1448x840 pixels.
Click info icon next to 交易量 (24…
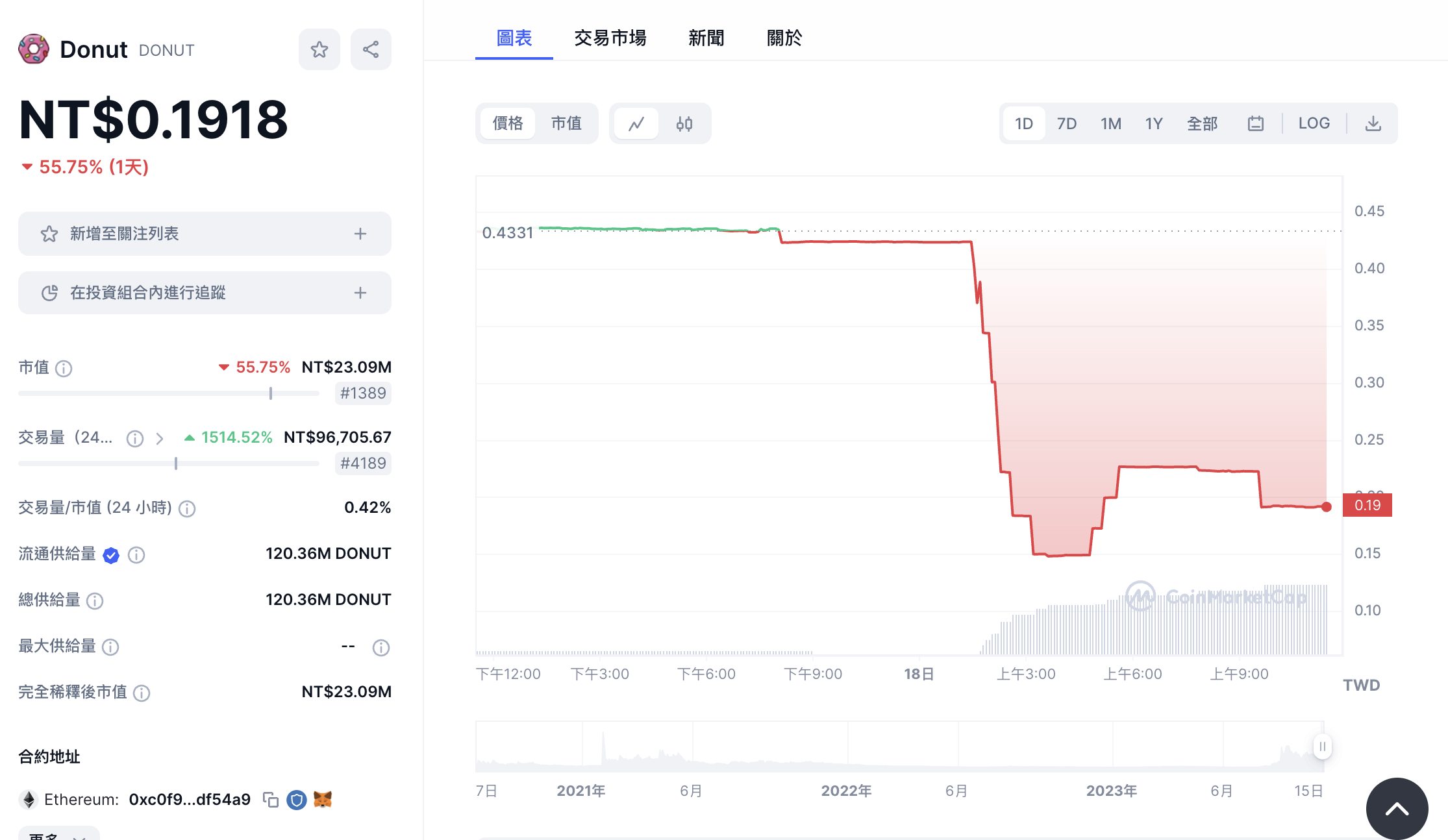pos(135,439)
